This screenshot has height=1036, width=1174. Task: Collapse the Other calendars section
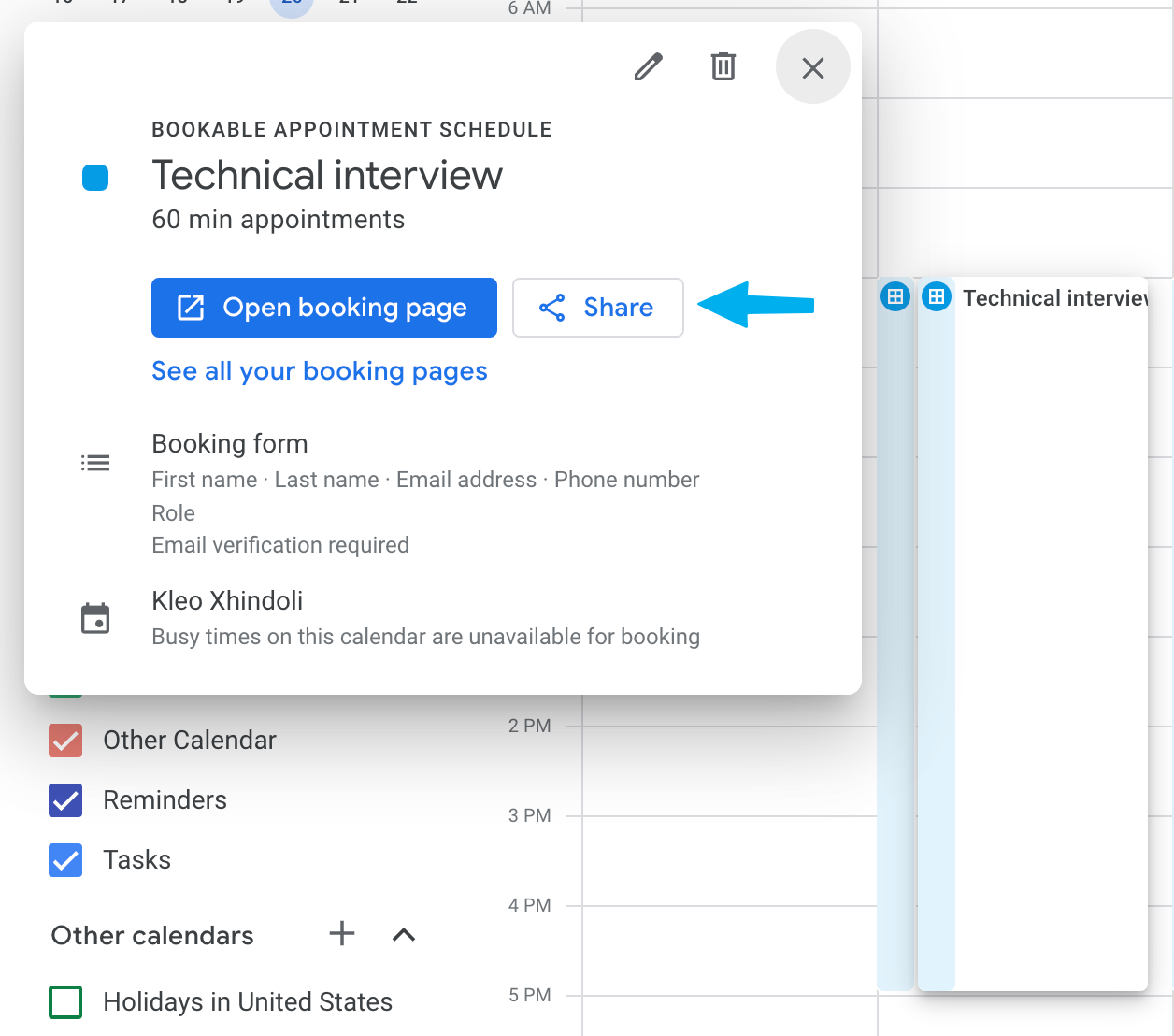click(x=402, y=934)
